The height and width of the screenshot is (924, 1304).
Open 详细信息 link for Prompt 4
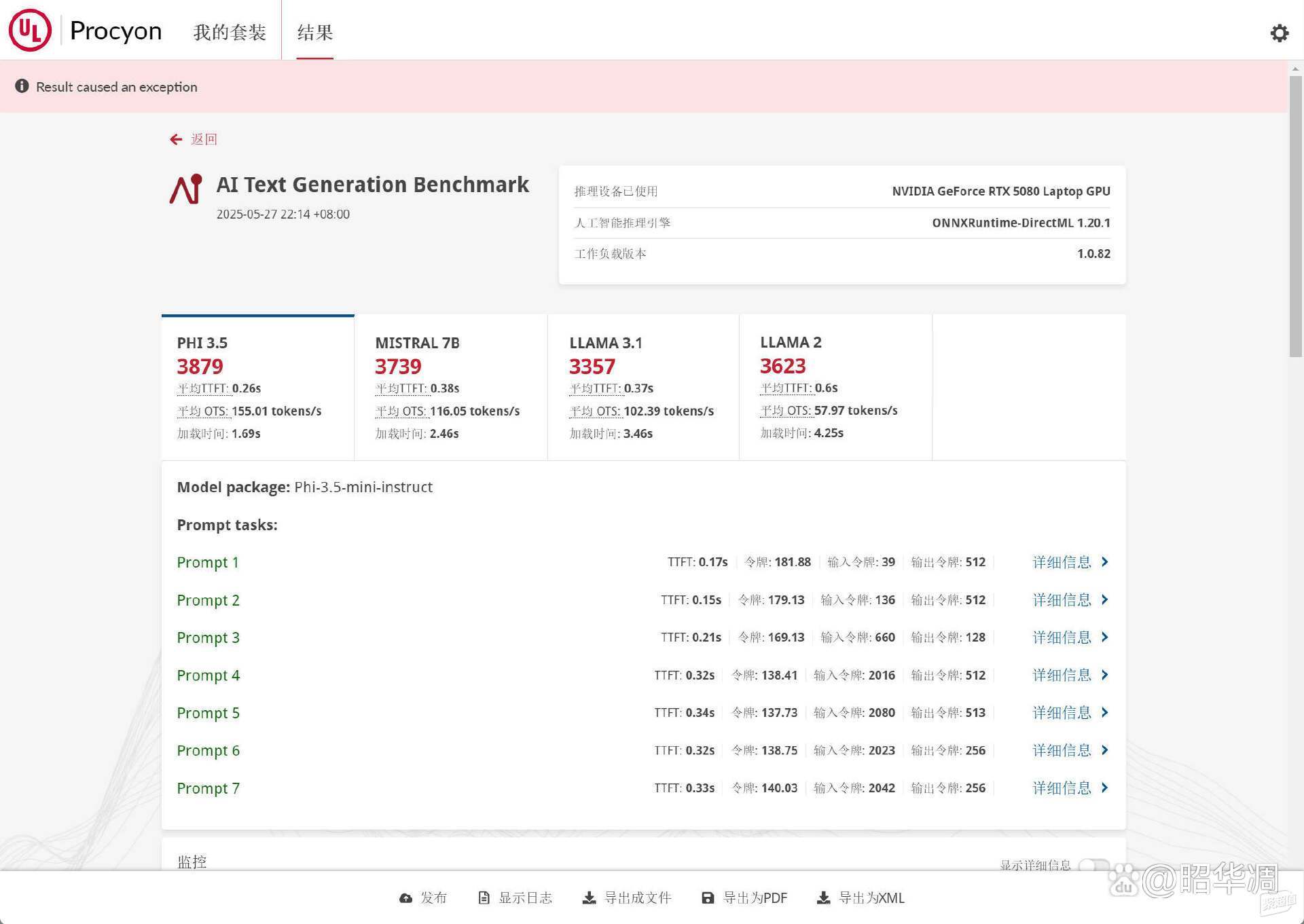point(1062,675)
